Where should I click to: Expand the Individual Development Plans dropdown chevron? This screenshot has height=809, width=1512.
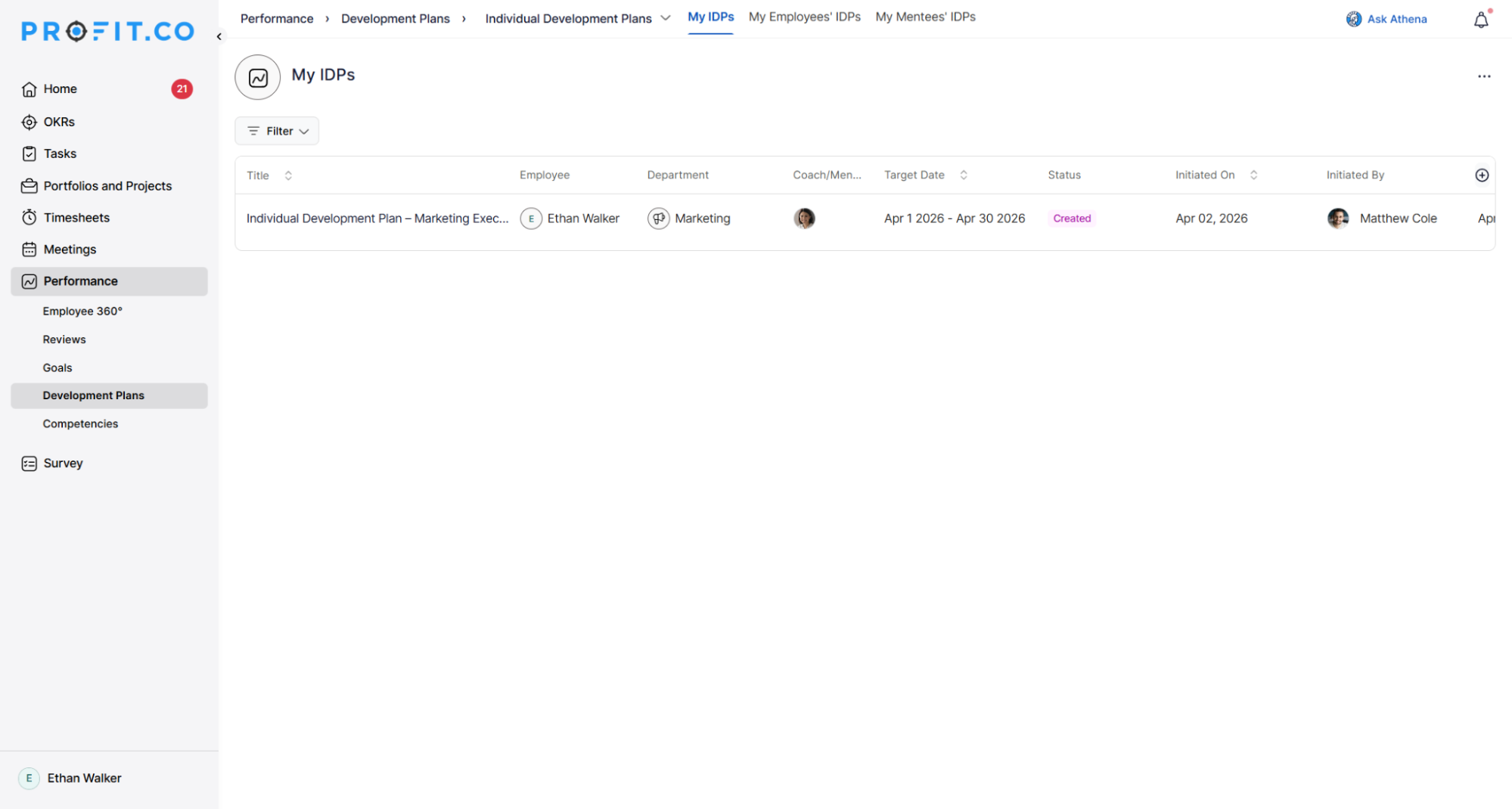click(666, 18)
